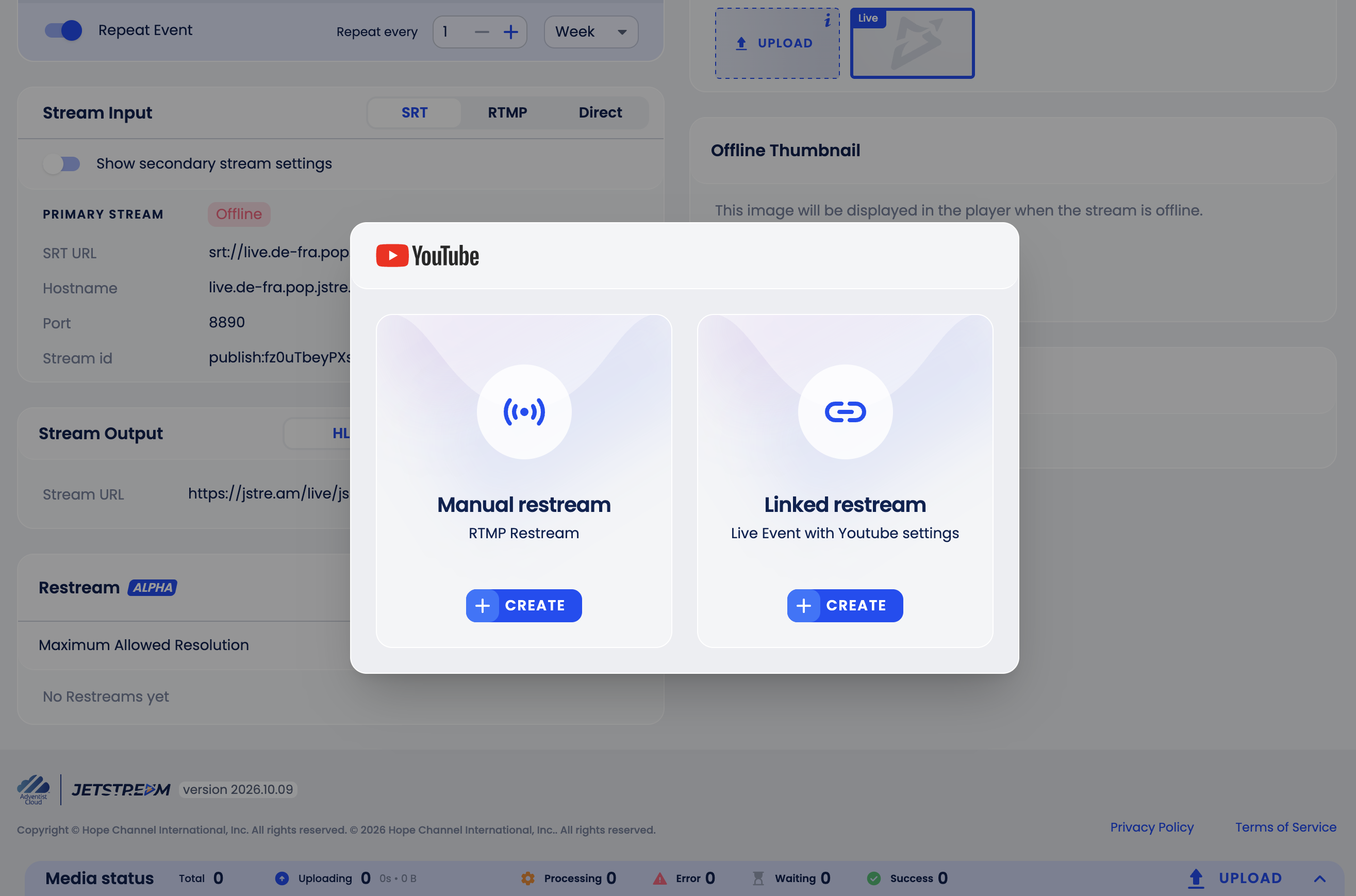Click the Waiting hourglass icon
This screenshot has height=896, width=1356.
pos(758,878)
